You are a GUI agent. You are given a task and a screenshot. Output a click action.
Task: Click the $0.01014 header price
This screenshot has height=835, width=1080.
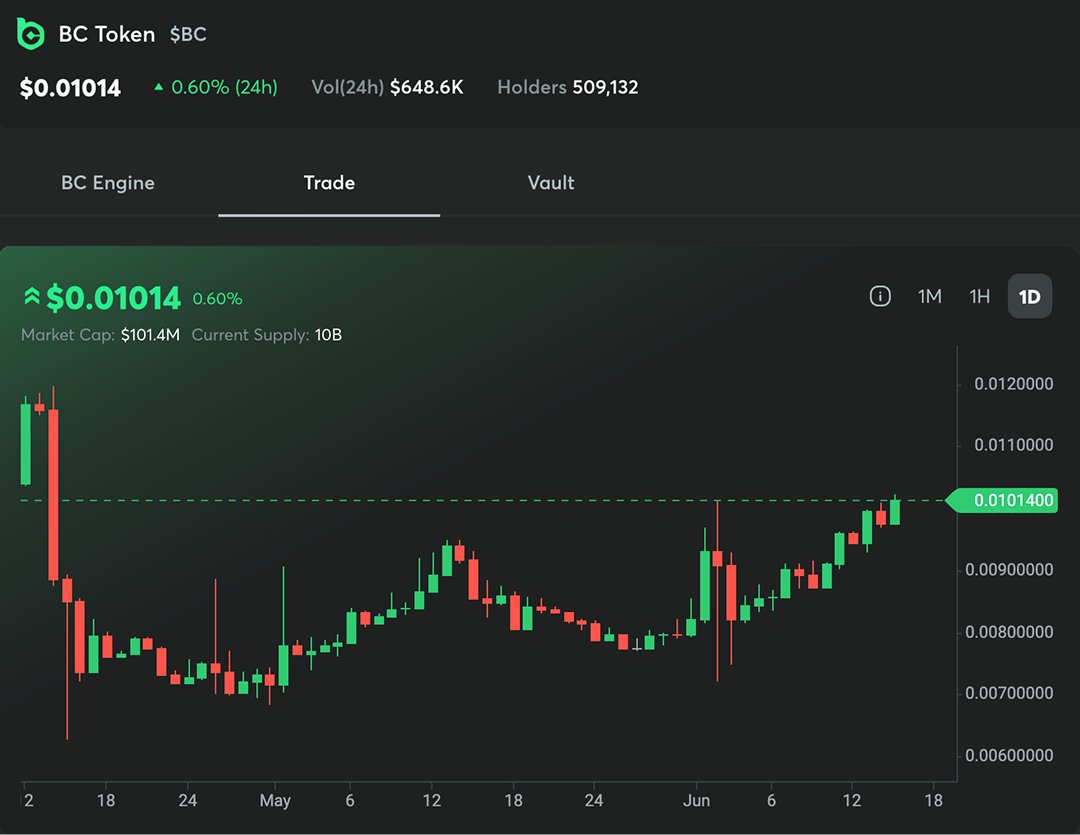pos(70,87)
